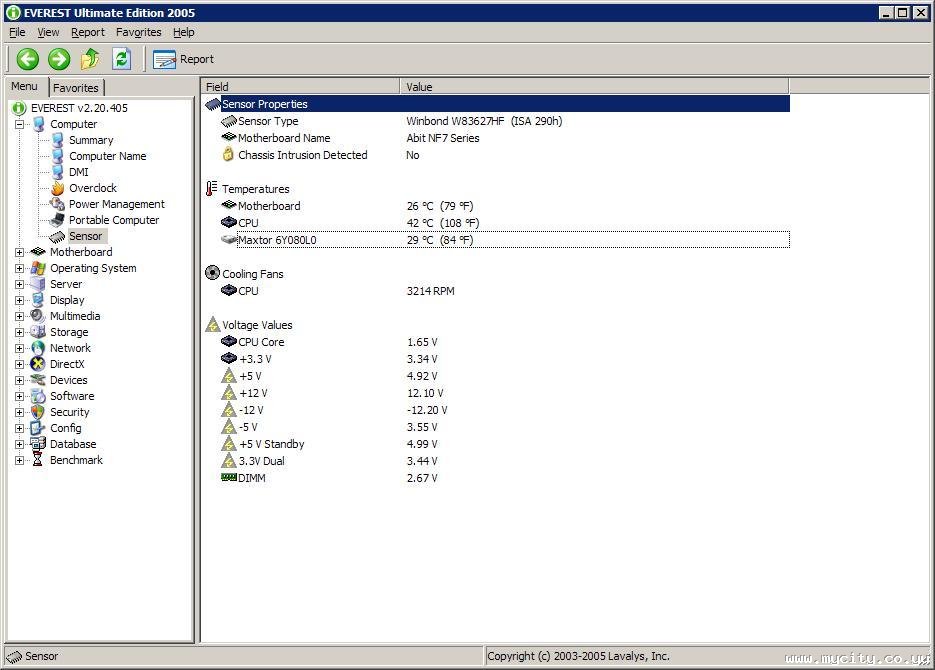Expand the Motherboard tree node

tap(19, 252)
